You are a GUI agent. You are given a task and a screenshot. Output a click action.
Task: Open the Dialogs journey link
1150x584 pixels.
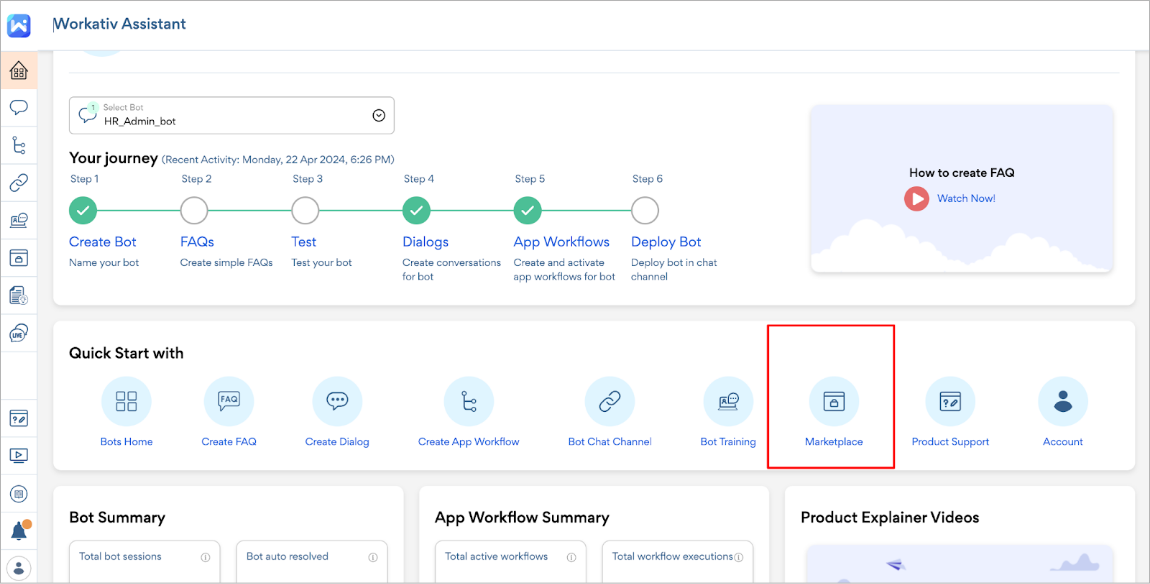coord(425,242)
